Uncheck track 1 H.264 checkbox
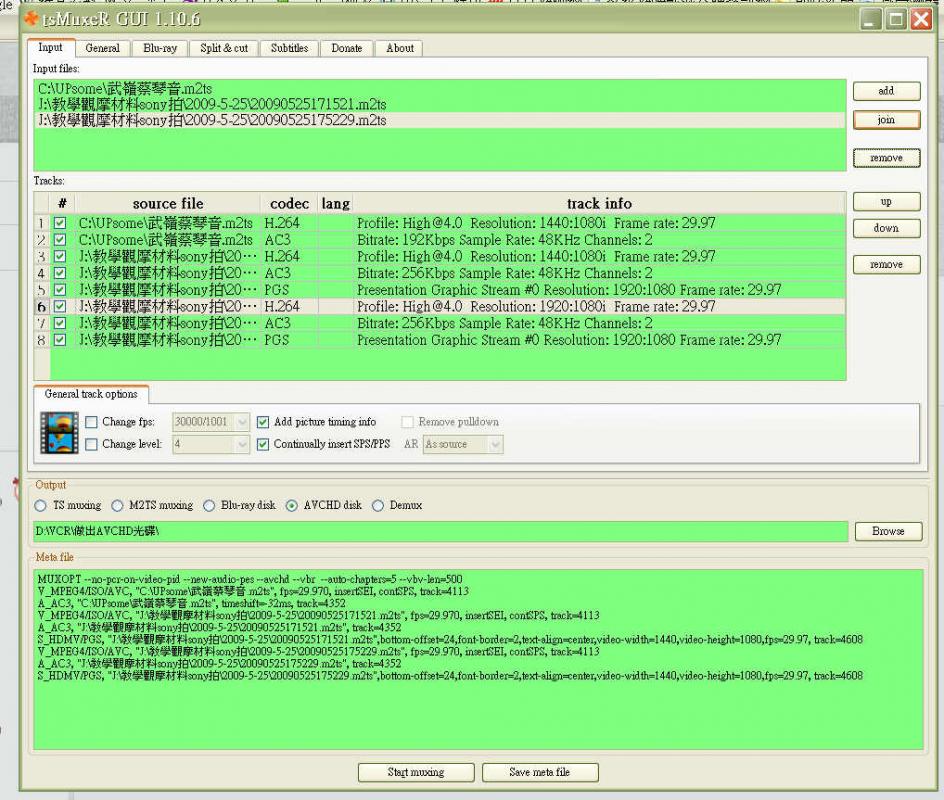The width and height of the screenshot is (944, 800). pyautogui.click(x=60, y=223)
